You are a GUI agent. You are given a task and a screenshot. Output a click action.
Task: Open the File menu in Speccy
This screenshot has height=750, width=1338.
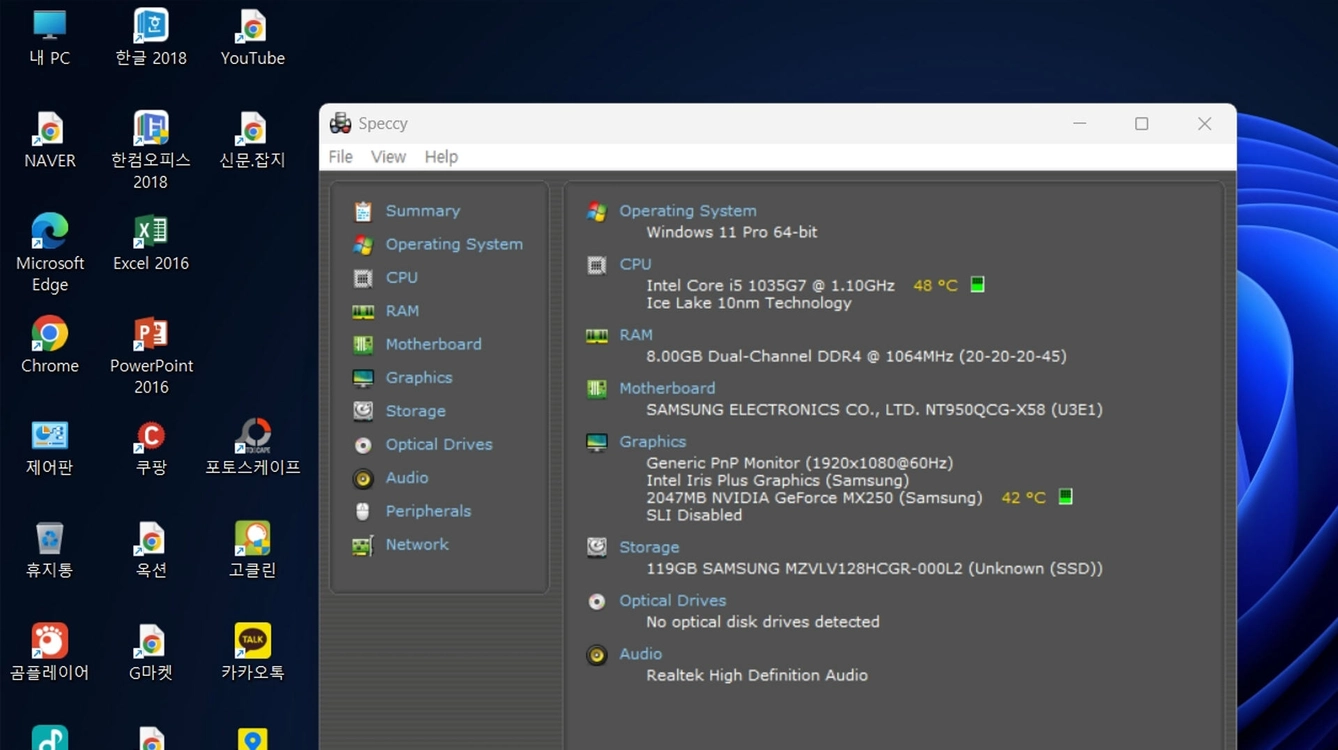coord(340,157)
